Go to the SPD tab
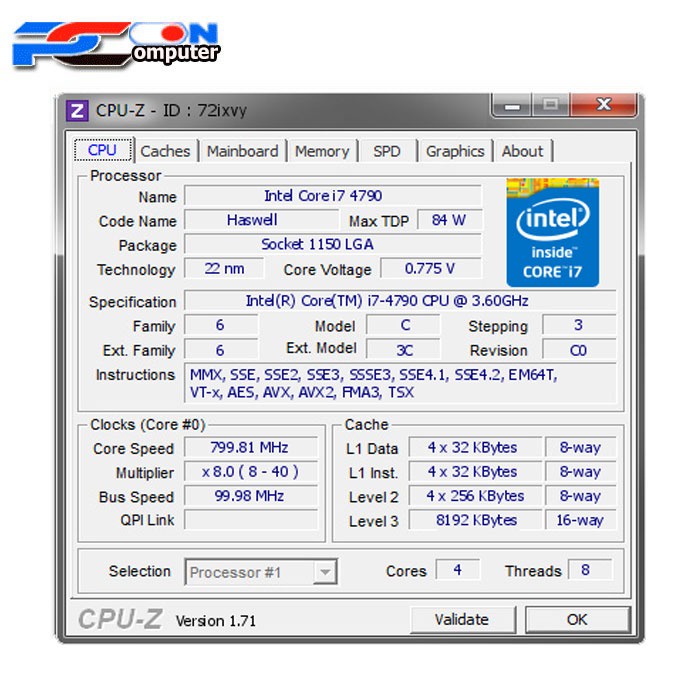The image size is (700, 700). coord(387,151)
